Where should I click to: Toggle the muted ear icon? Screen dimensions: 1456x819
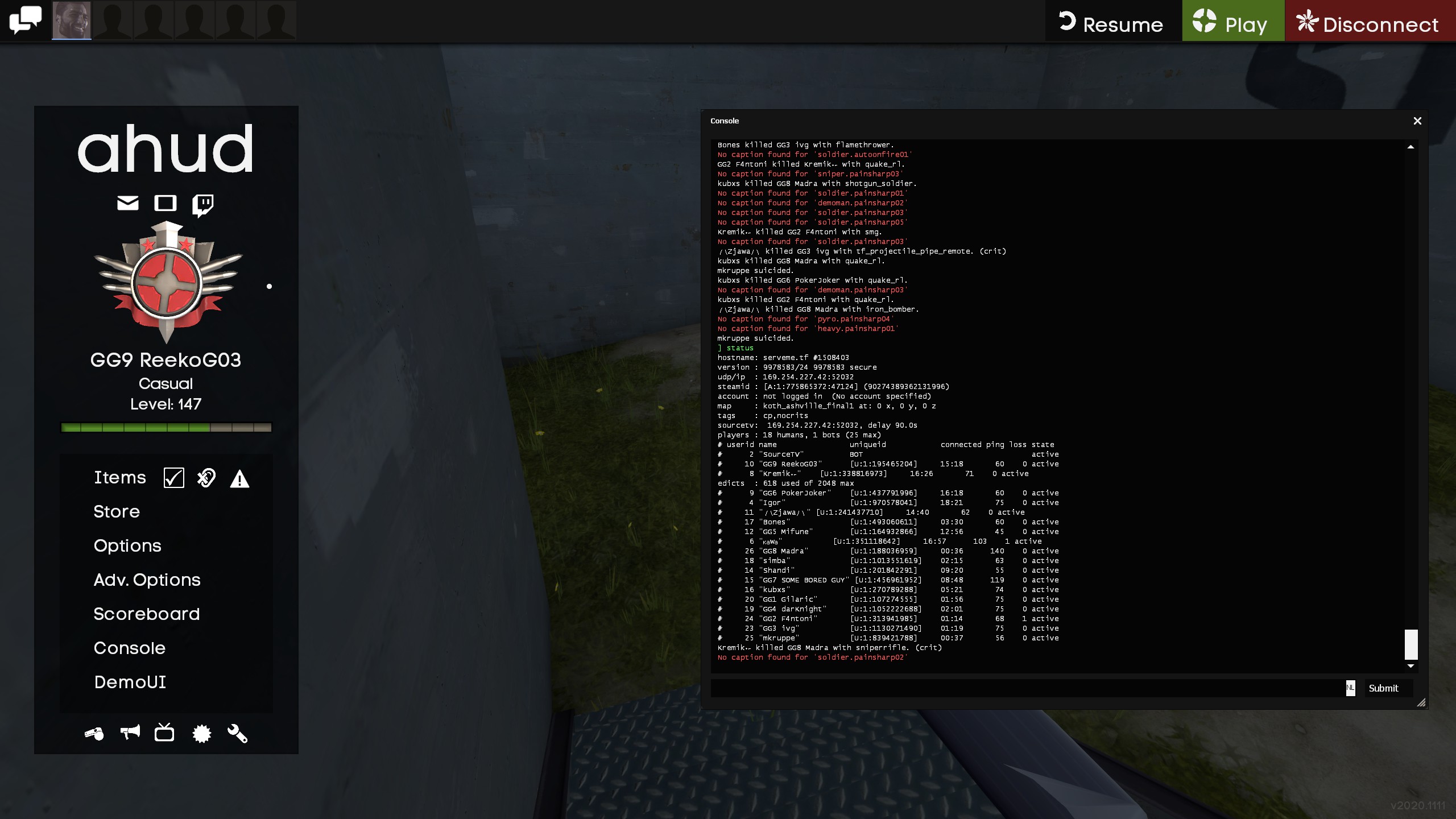pyautogui.click(x=206, y=478)
